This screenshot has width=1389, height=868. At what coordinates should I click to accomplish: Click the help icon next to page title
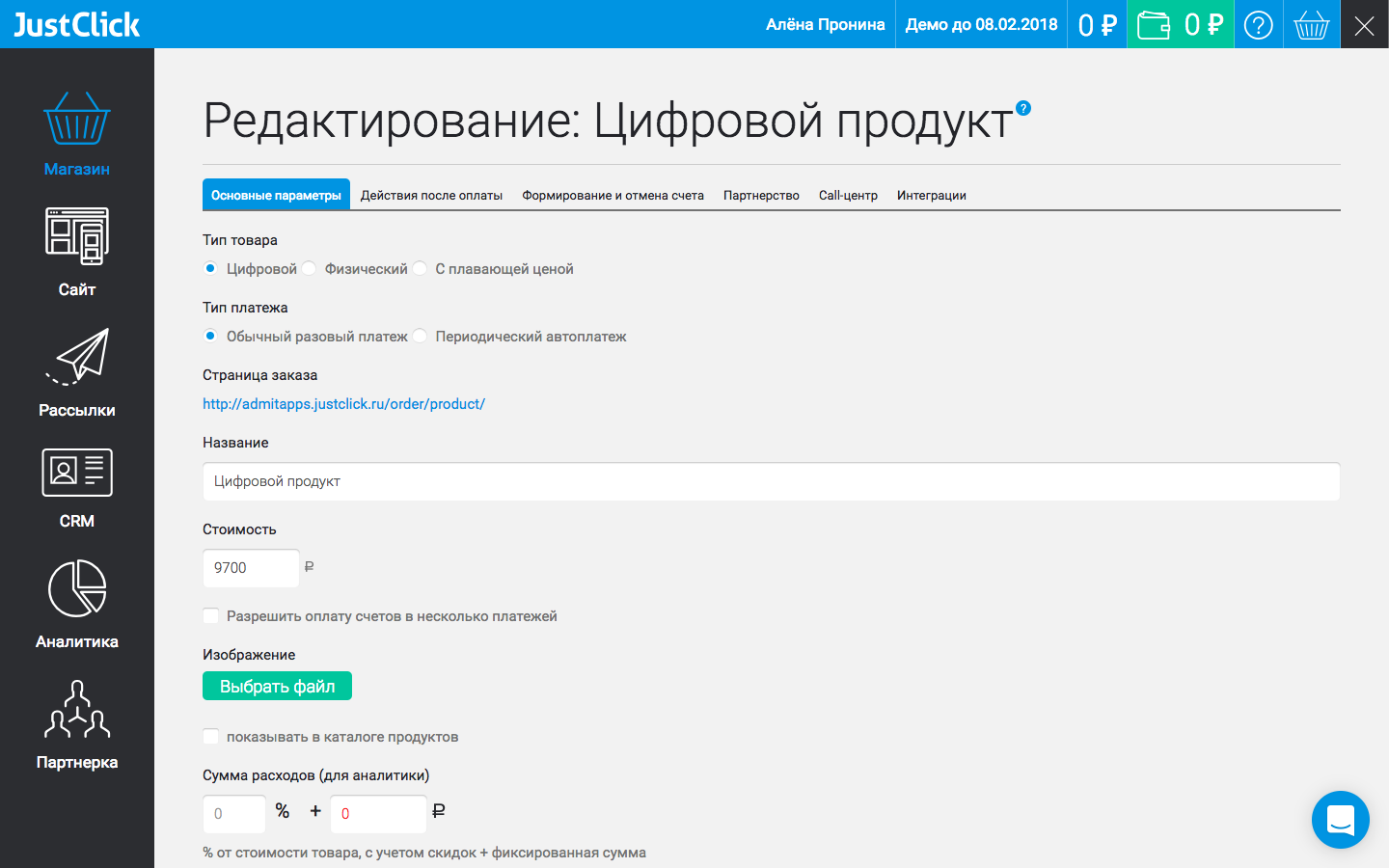tap(1021, 109)
